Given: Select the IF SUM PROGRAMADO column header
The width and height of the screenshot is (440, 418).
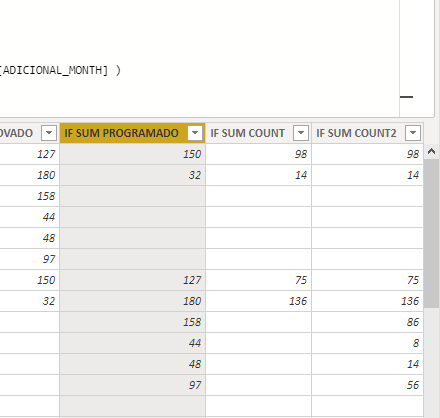Looking at the screenshot, I should coord(132,133).
